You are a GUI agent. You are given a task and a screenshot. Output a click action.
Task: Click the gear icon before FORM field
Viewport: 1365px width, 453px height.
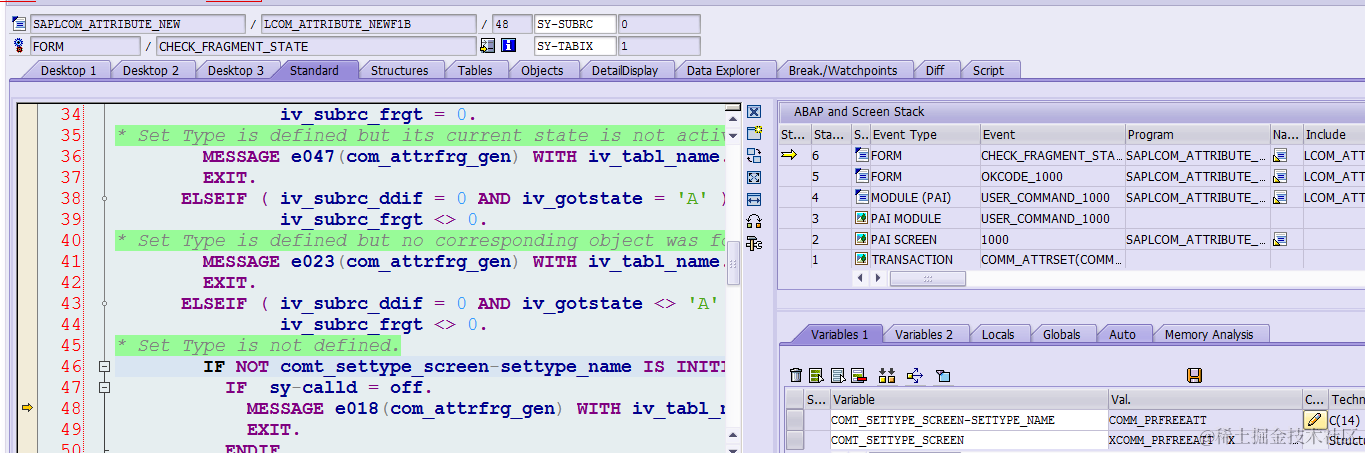(x=19, y=46)
